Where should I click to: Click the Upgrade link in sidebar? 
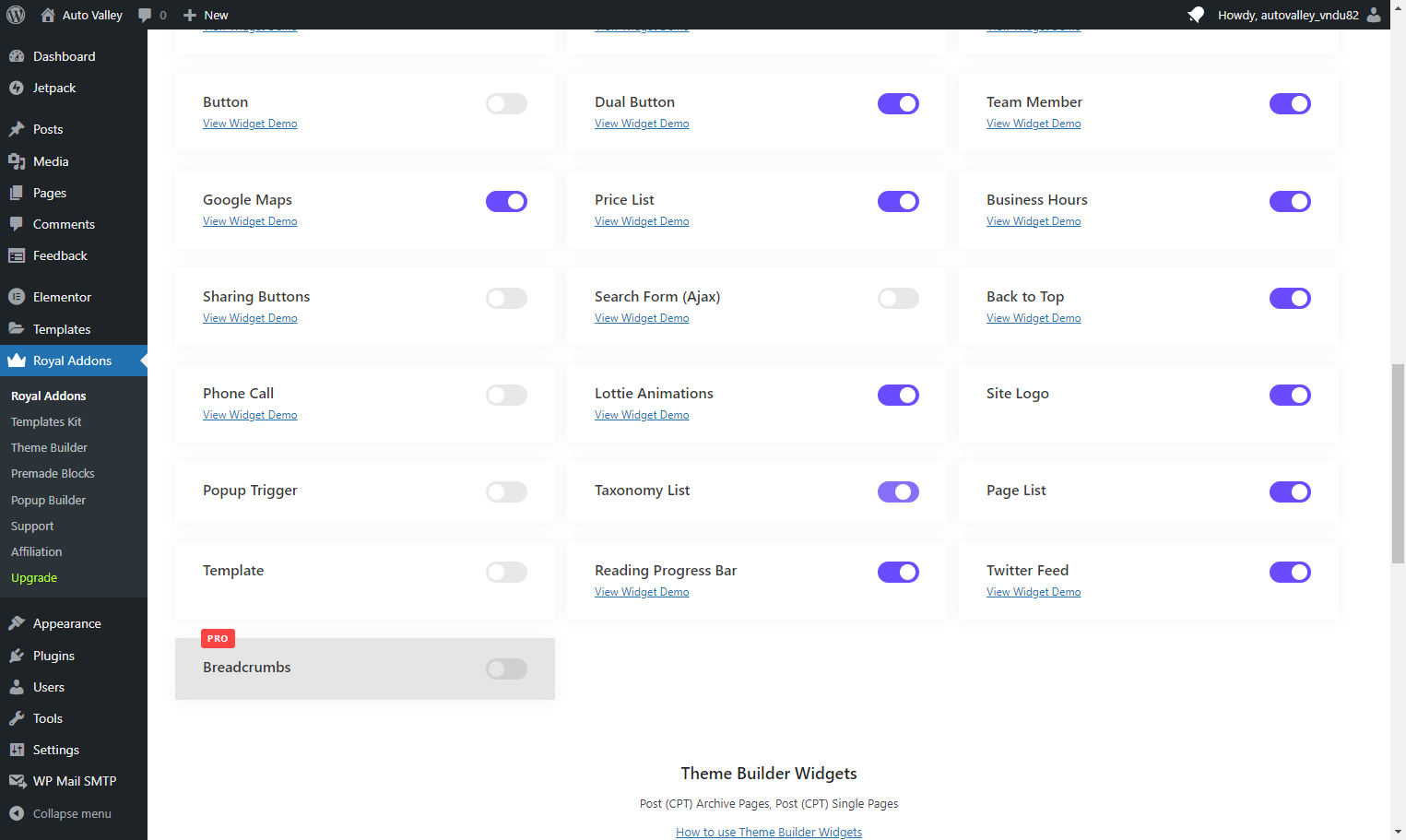pyautogui.click(x=34, y=577)
